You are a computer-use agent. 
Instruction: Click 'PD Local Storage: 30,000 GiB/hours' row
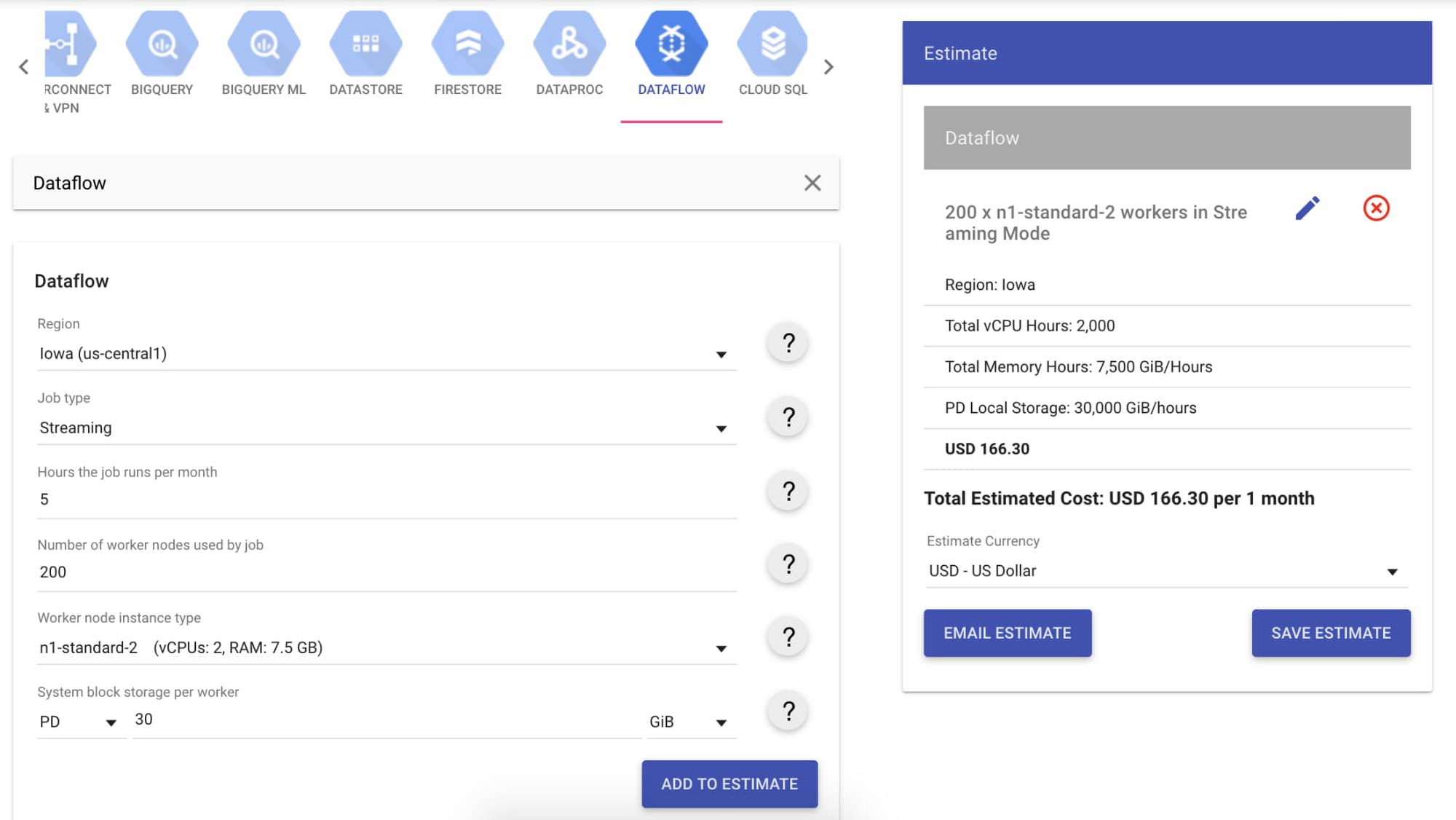1167,408
